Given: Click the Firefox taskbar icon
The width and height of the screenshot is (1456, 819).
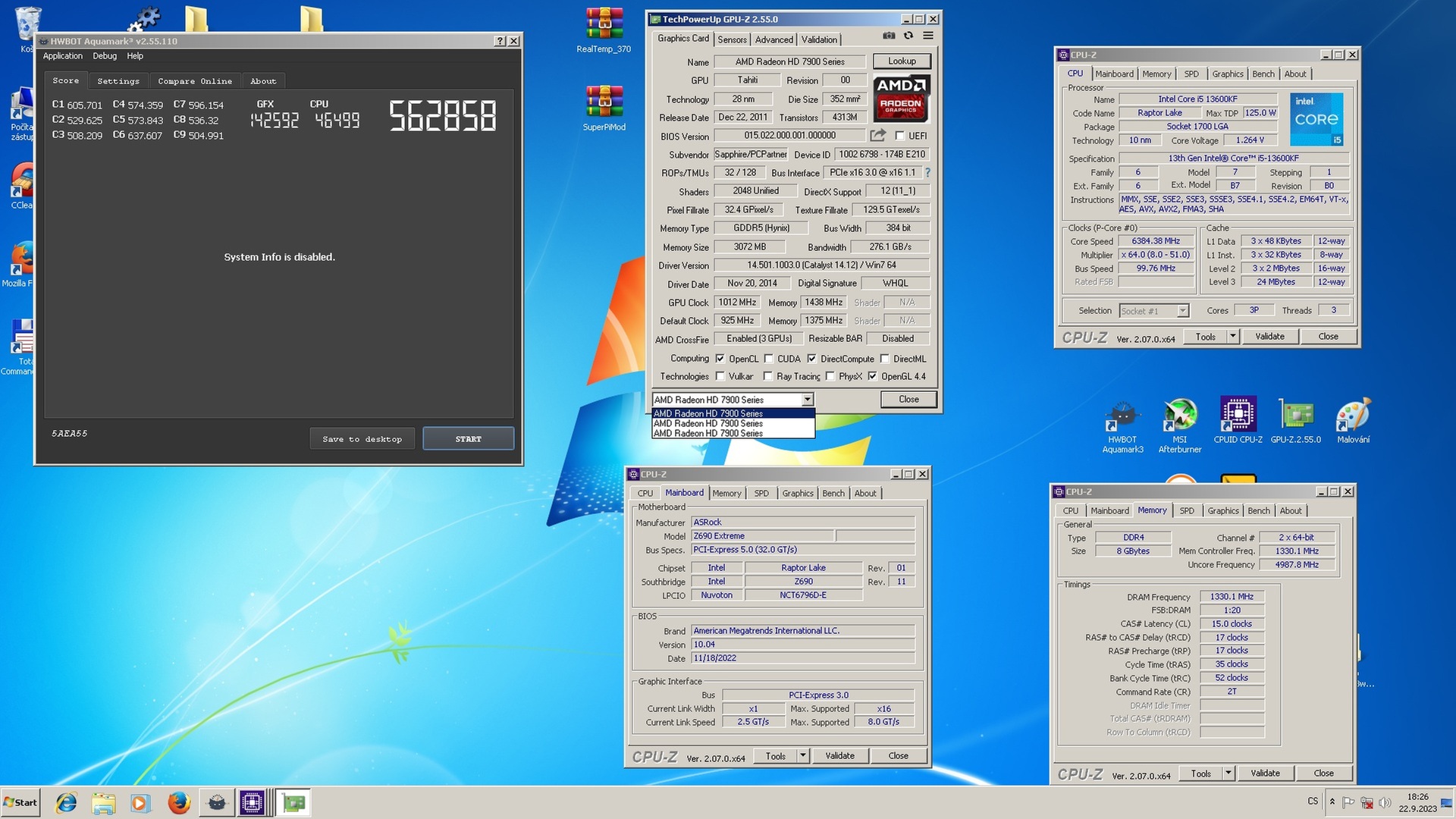Looking at the screenshot, I should pos(179,802).
